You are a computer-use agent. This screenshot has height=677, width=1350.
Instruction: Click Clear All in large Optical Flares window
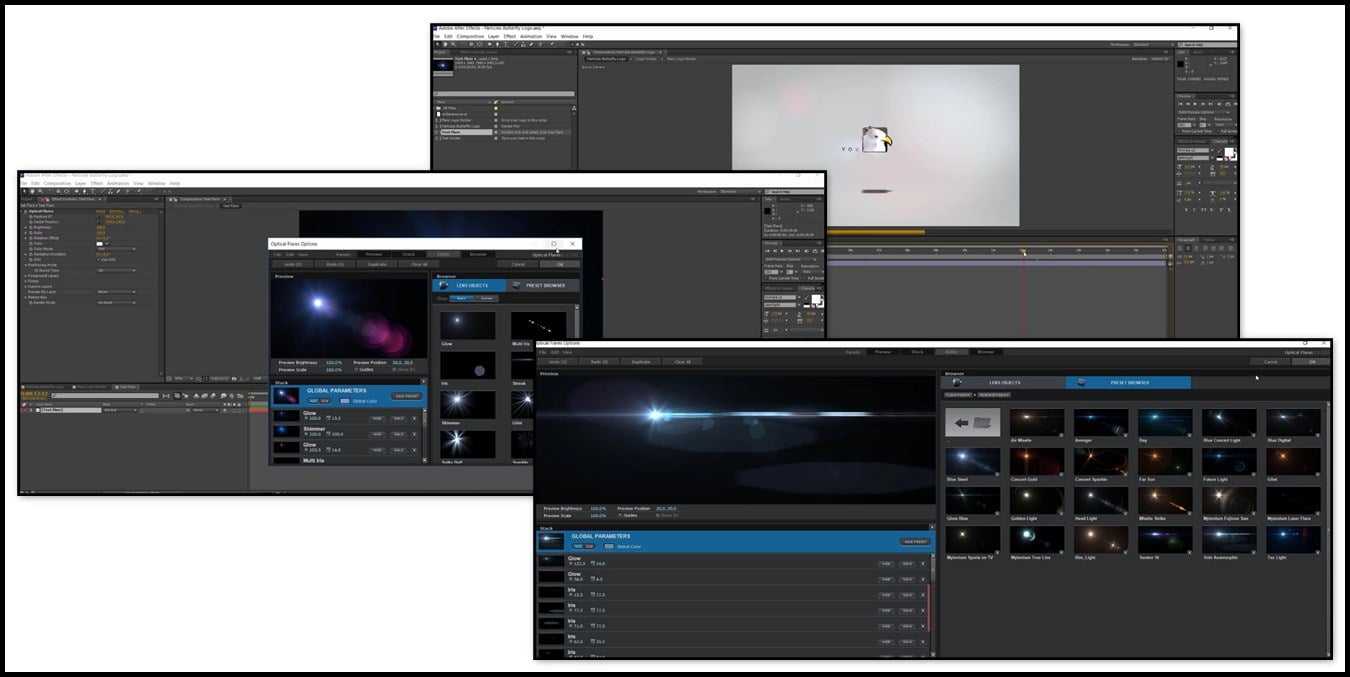(682, 362)
